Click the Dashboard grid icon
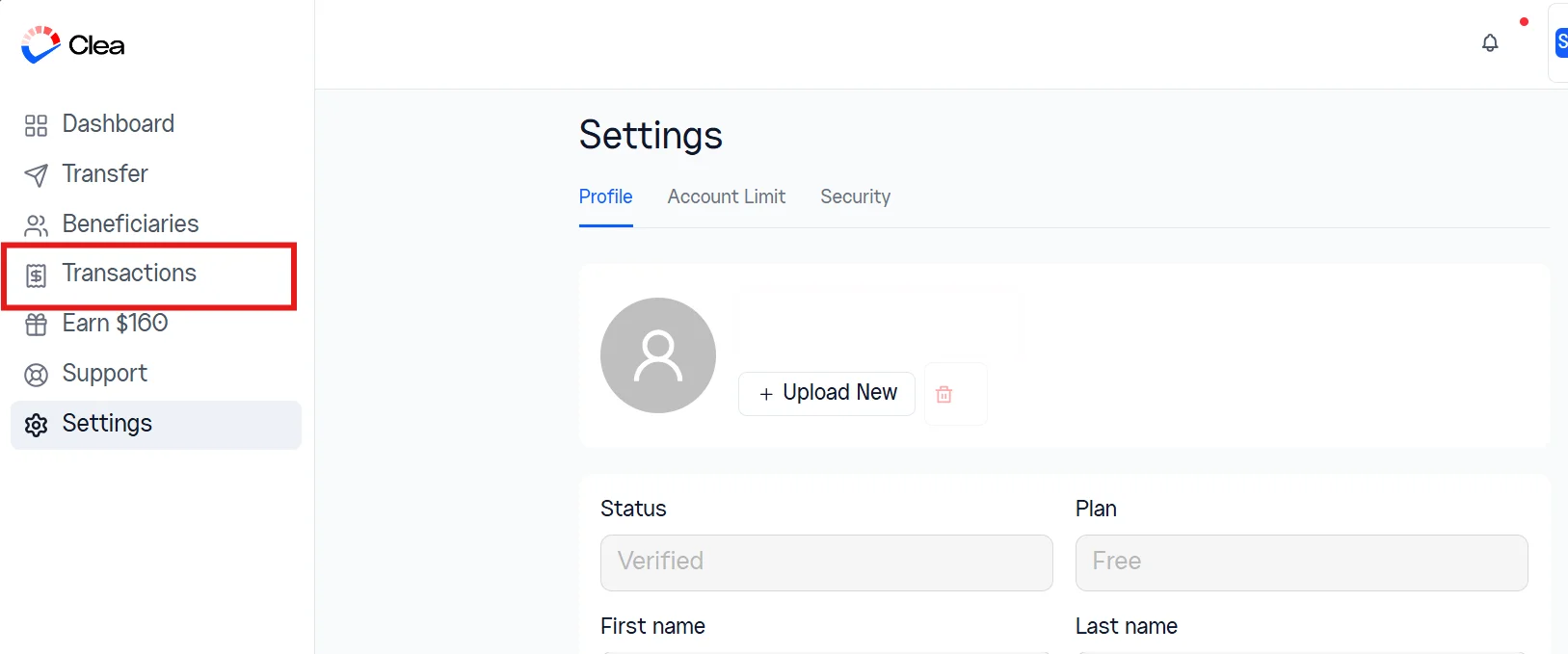Image resolution: width=1568 pixels, height=654 pixels. [x=36, y=125]
